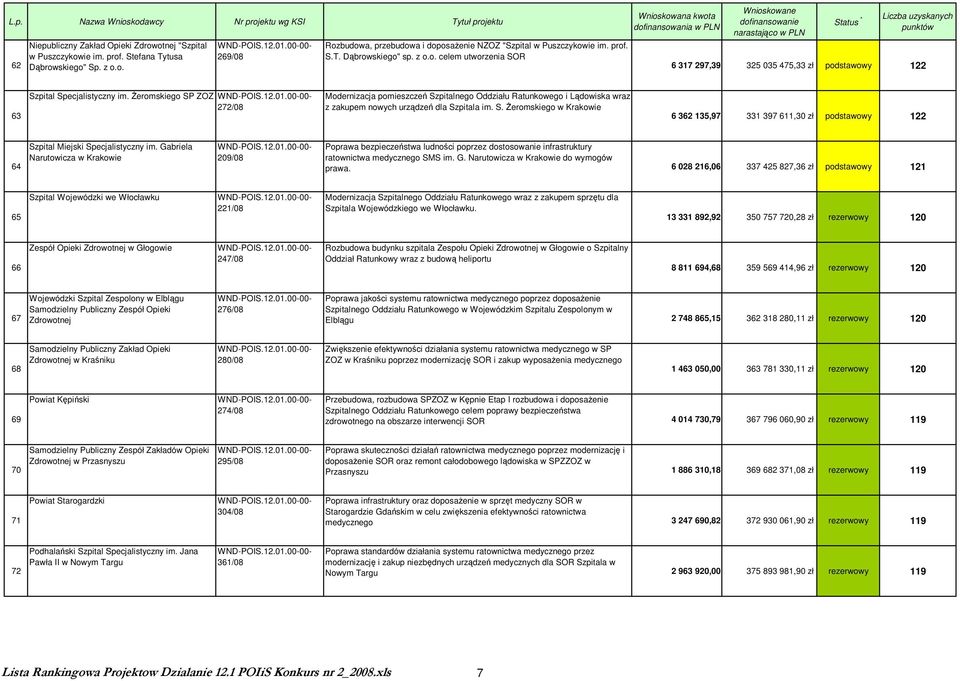Viewport: 960px width, 681px height.
Task: Select 'Podhalański Szpital Specjalistyczny' applicant cell
Action: [121, 571]
